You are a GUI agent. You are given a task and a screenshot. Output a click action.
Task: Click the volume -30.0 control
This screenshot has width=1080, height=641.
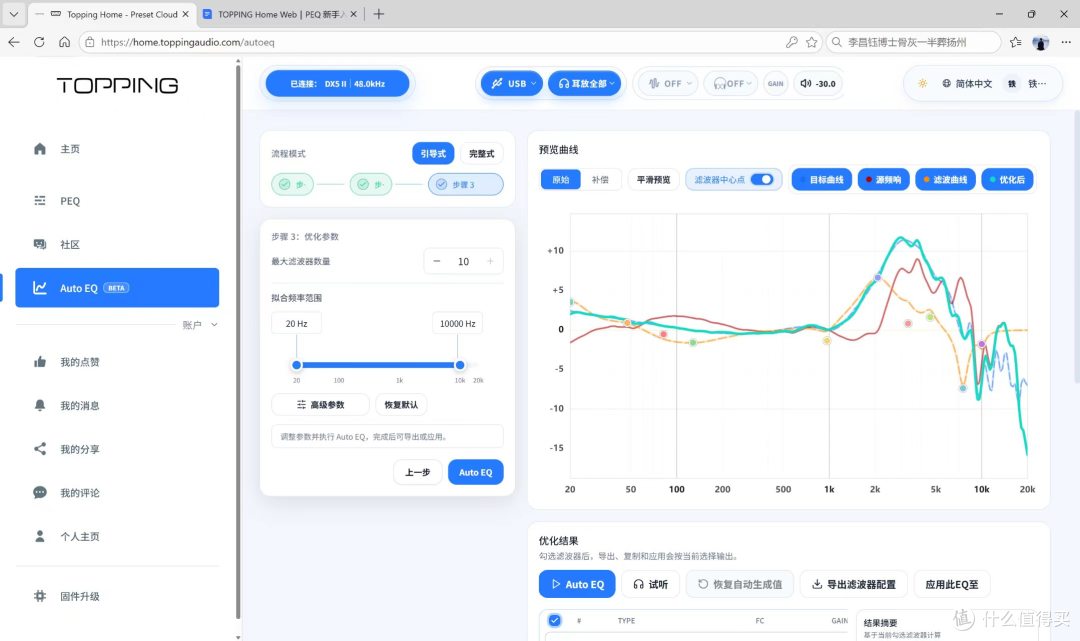click(x=818, y=83)
